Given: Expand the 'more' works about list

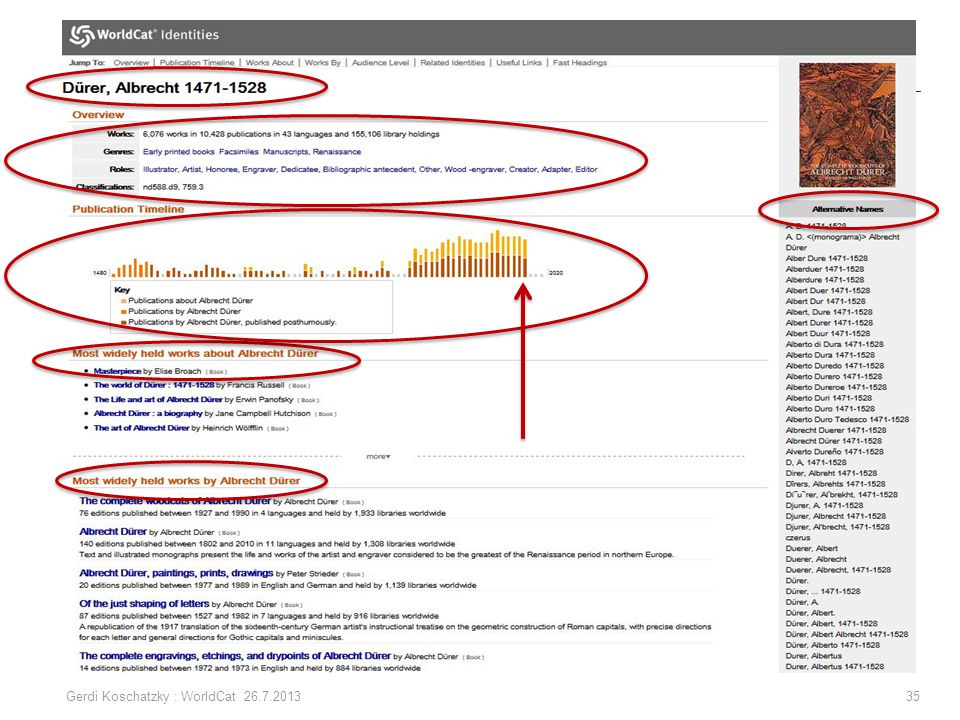Looking at the screenshot, I should pyautogui.click(x=378, y=457).
